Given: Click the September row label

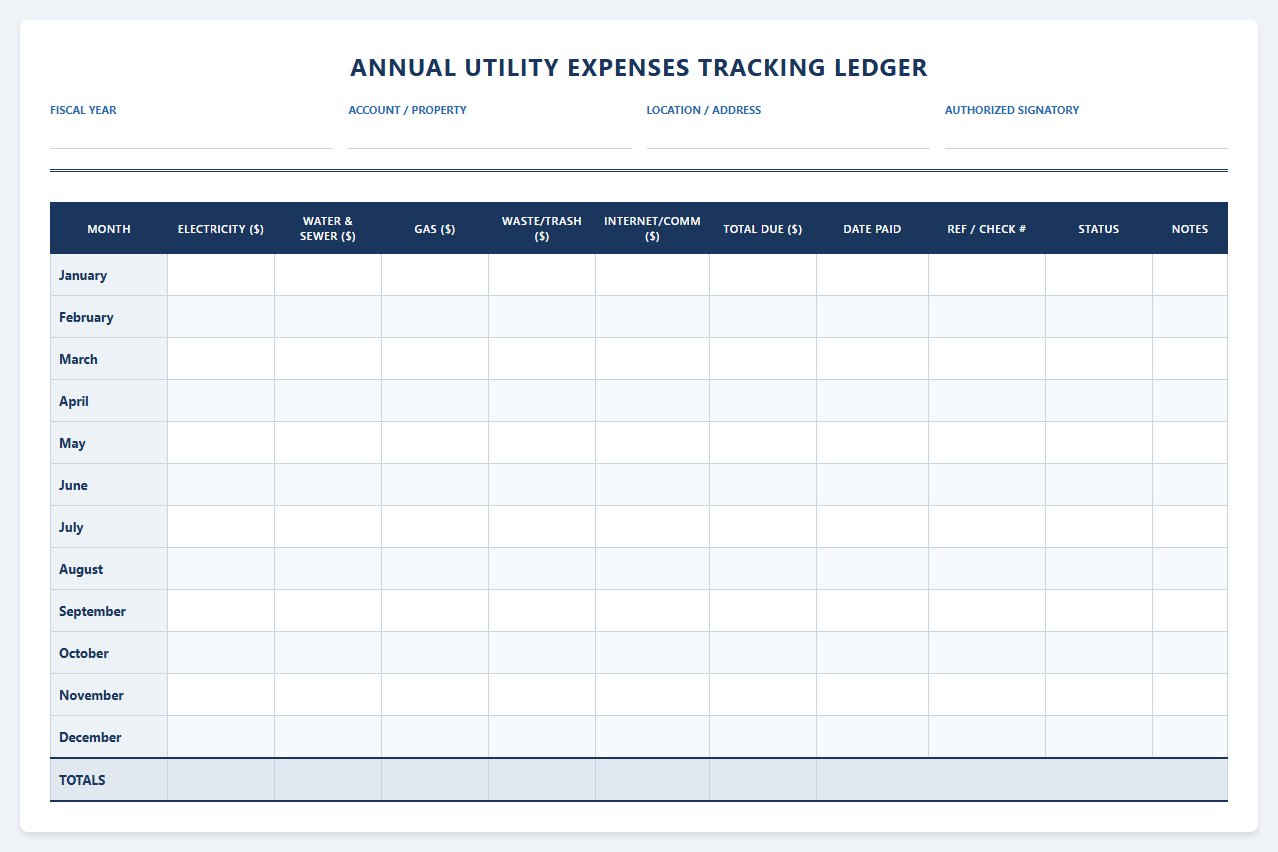Looking at the screenshot, I should point(109,611).
